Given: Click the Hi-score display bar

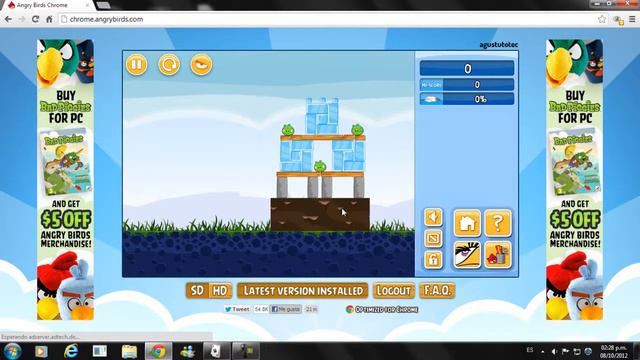Looking at the screenshot, I should click(467, 84).
